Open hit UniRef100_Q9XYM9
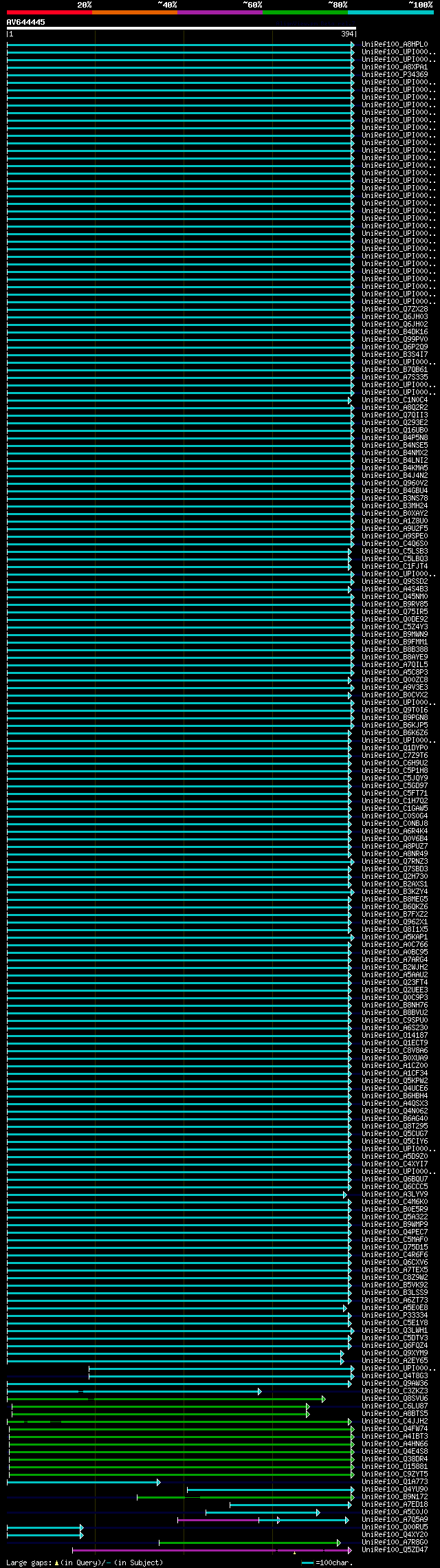This screenshot has height=1568, width=440. click(395, 1353)
